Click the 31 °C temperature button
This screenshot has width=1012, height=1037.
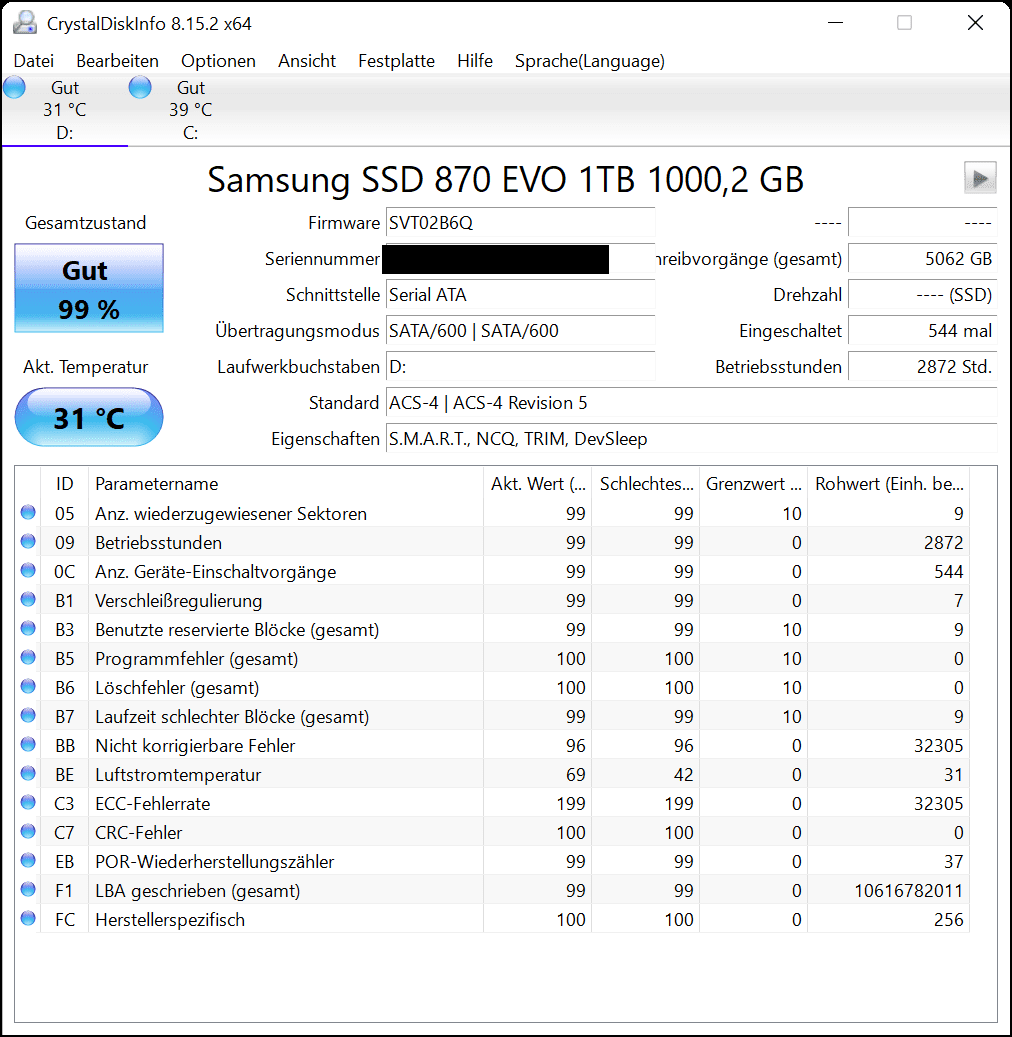click(89, 417)
